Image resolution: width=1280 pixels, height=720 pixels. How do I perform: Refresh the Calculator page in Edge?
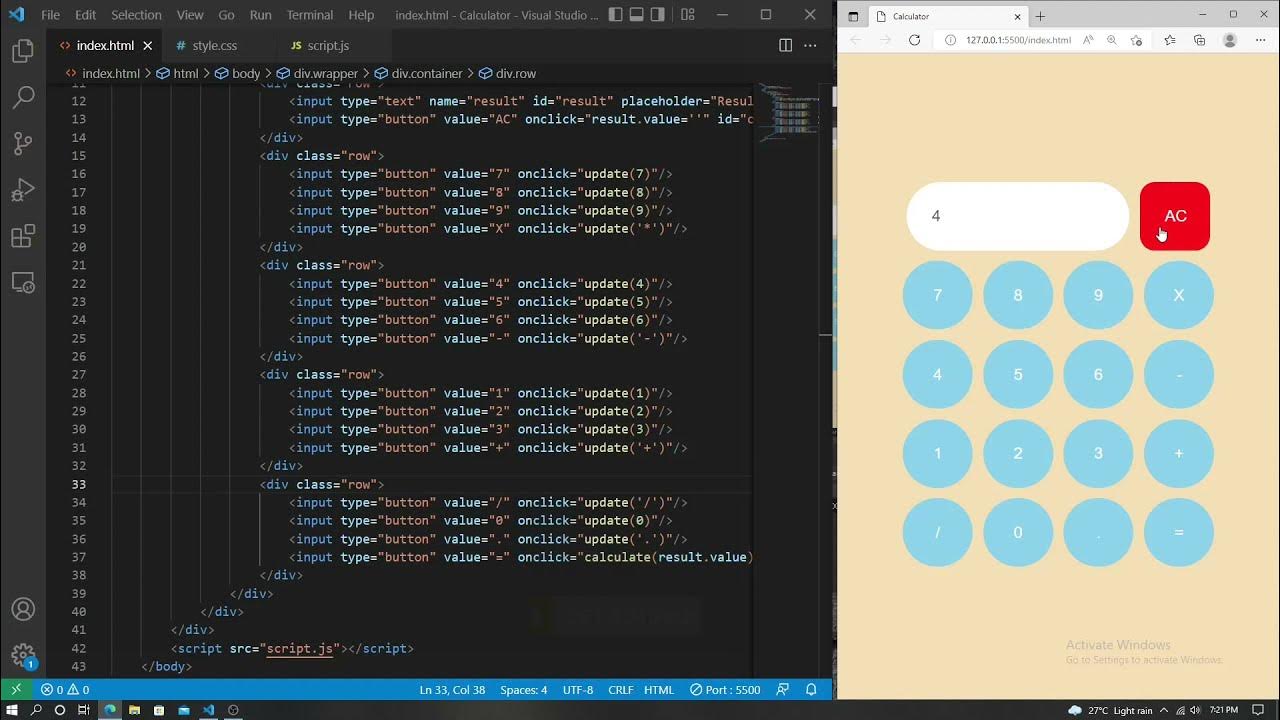pos(914,40)
